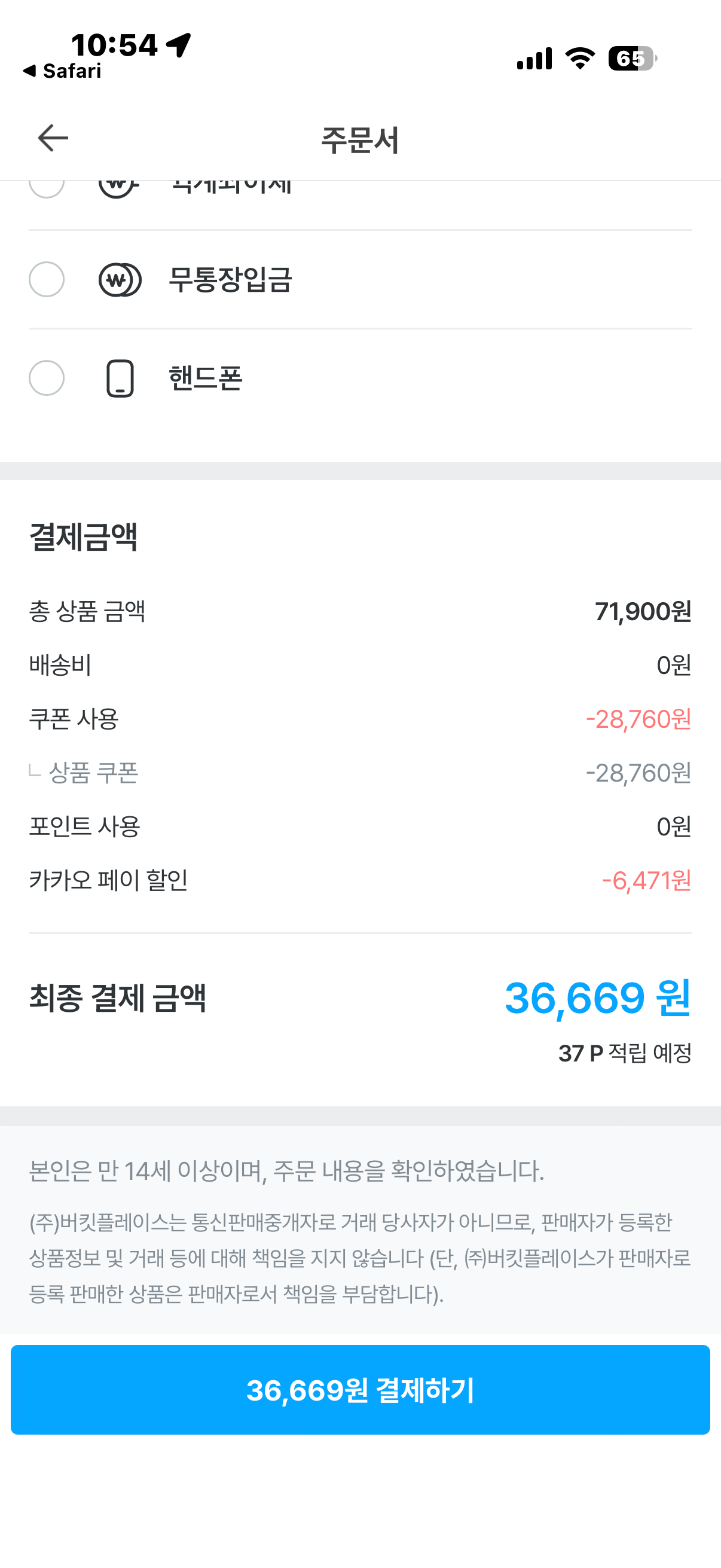Tap the back arrow in the header
This screenshot has width=721, height=1568.
pos(53,138)
